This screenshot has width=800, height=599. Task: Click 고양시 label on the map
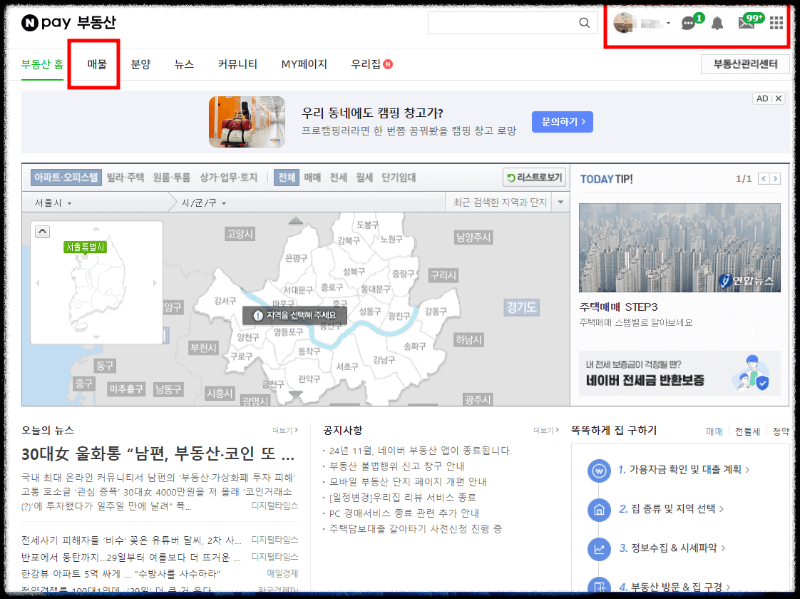point(240,234)
